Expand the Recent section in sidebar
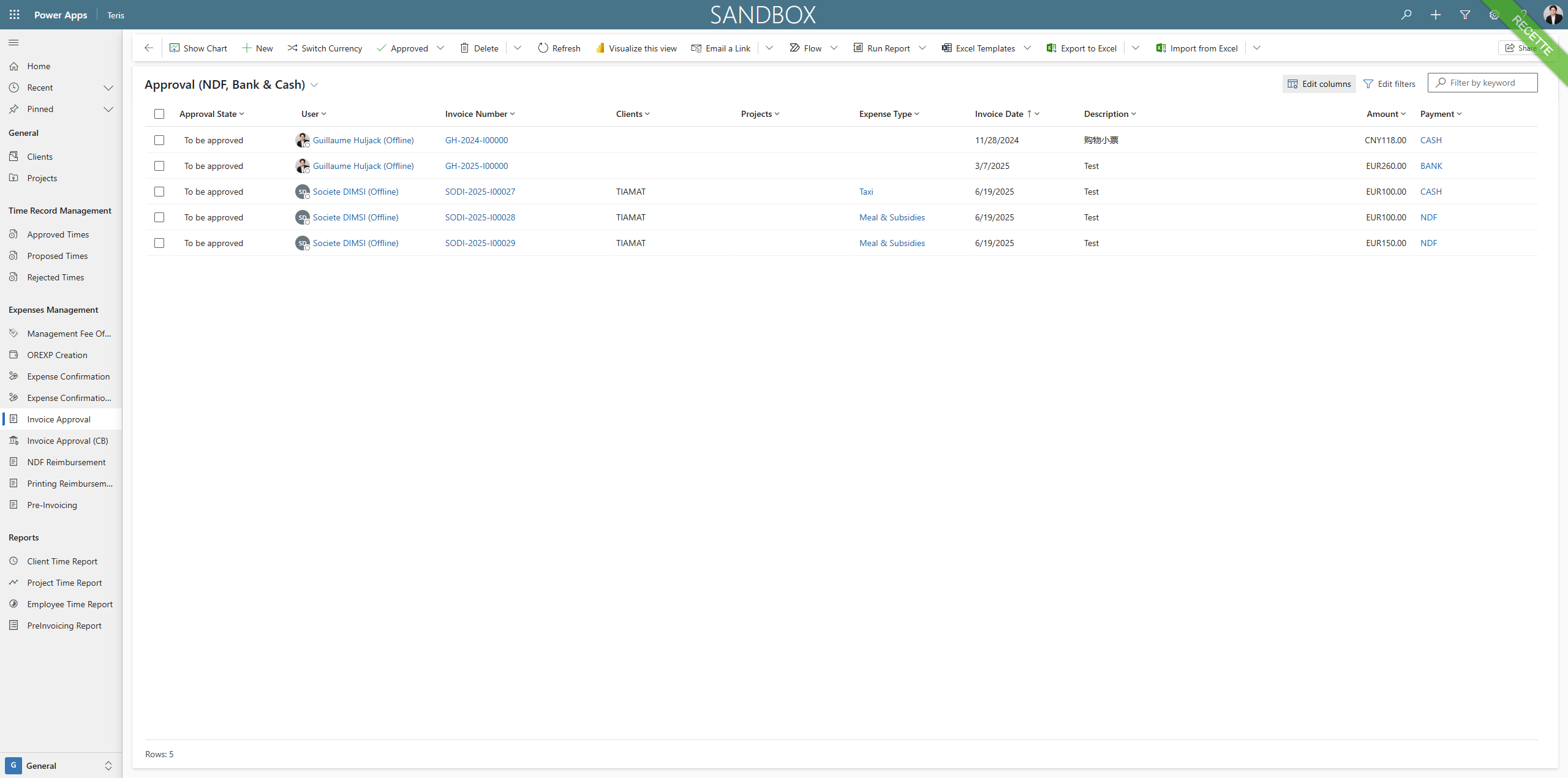The image size is (1568, 778). tap(108, 88)
